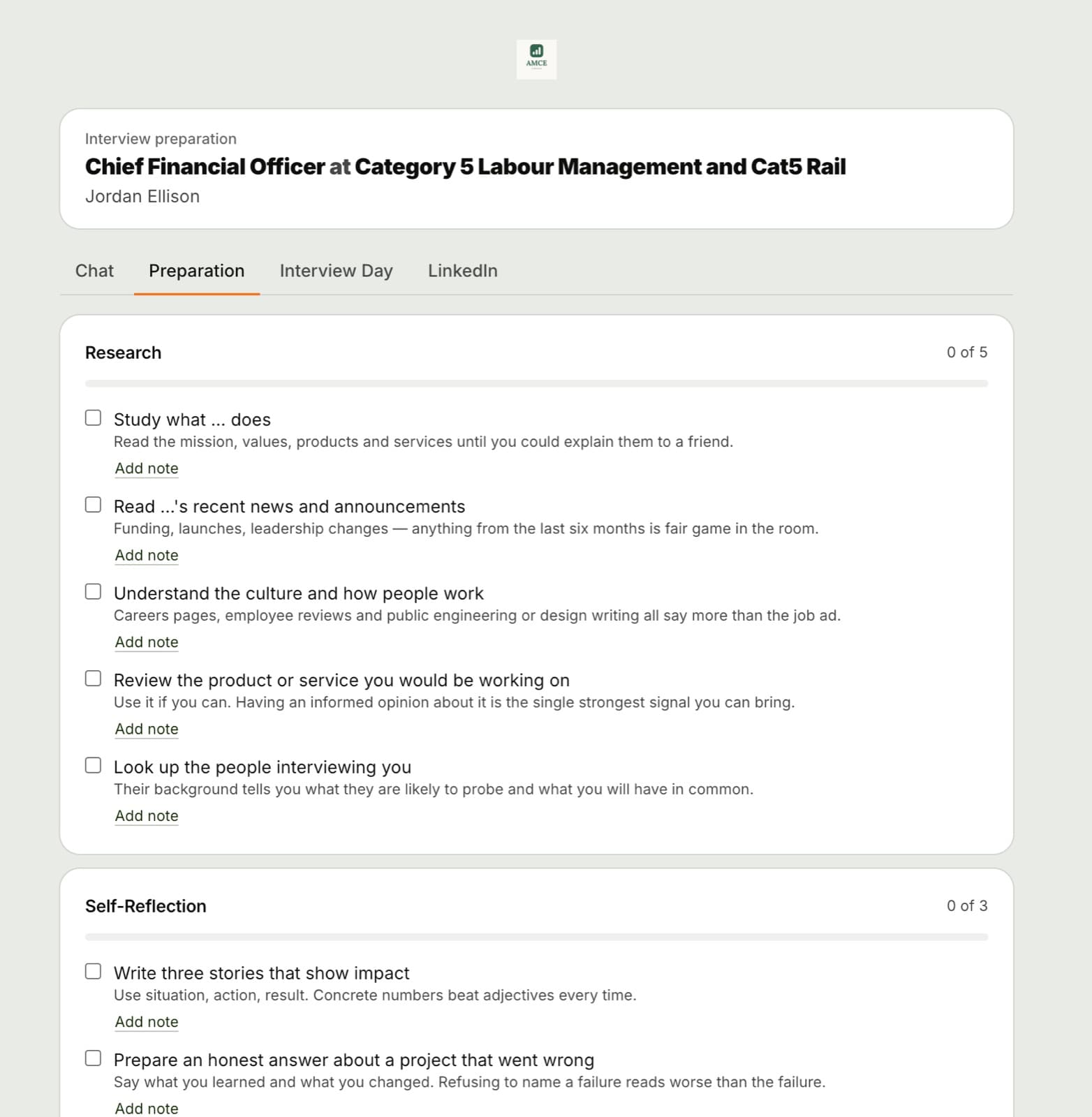
Task: Add note for 'Review the product or service'
Action: 147,730
